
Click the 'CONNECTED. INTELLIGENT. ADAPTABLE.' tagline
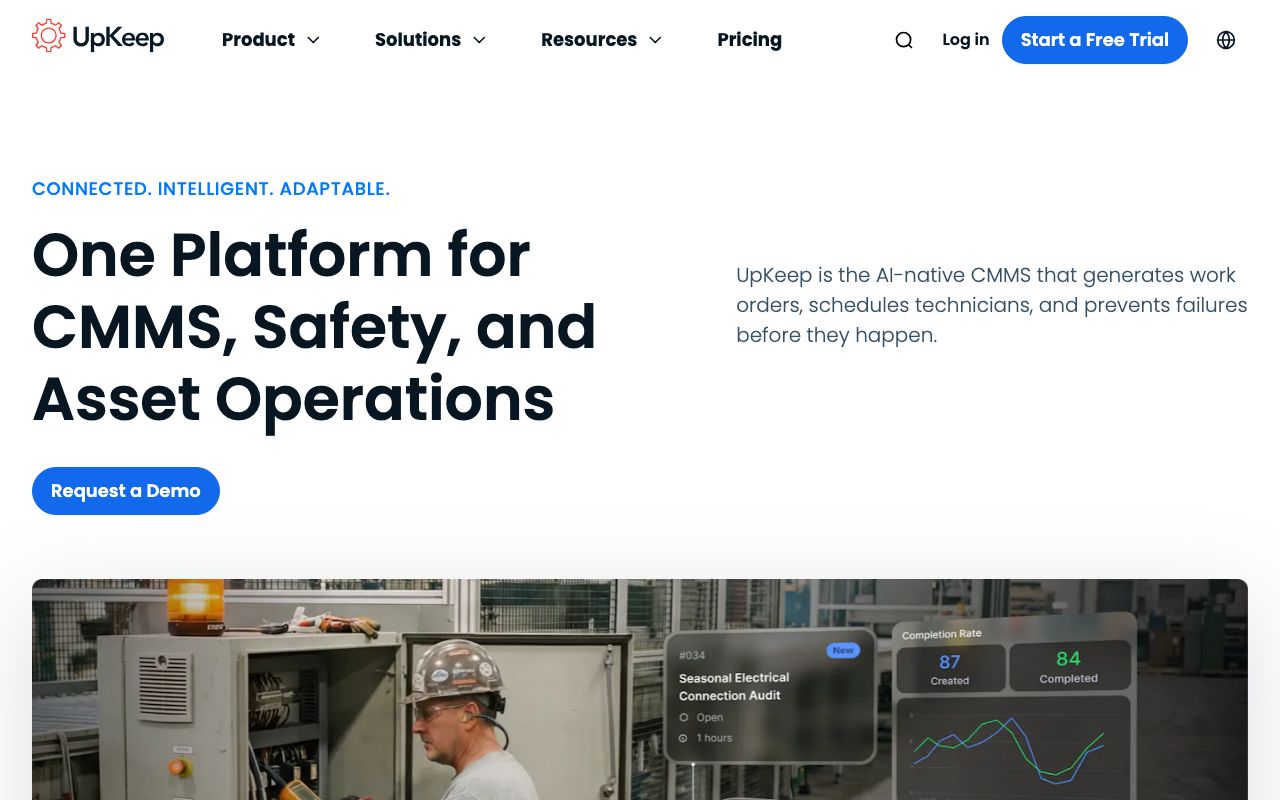tap(211, 189)
